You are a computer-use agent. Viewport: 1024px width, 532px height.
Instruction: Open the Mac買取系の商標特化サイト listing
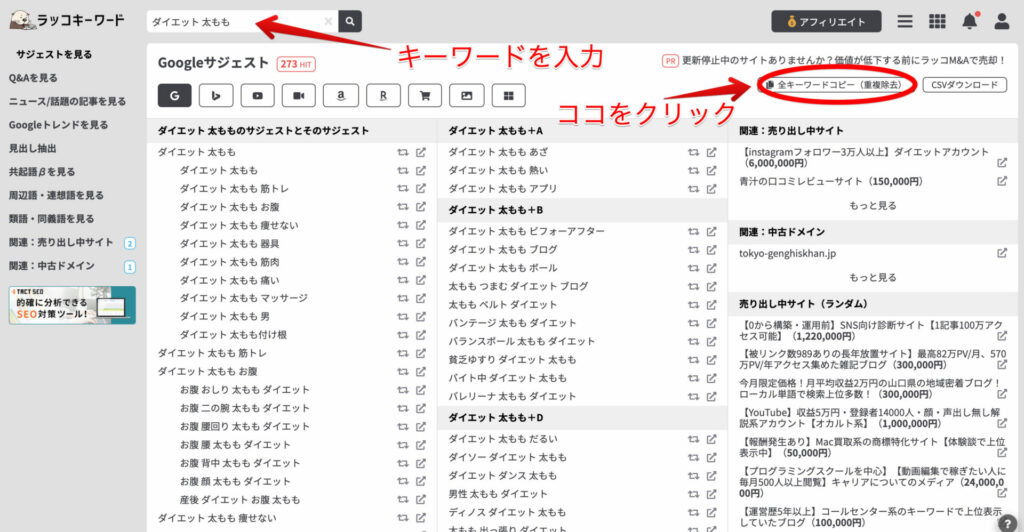[870, 447]
